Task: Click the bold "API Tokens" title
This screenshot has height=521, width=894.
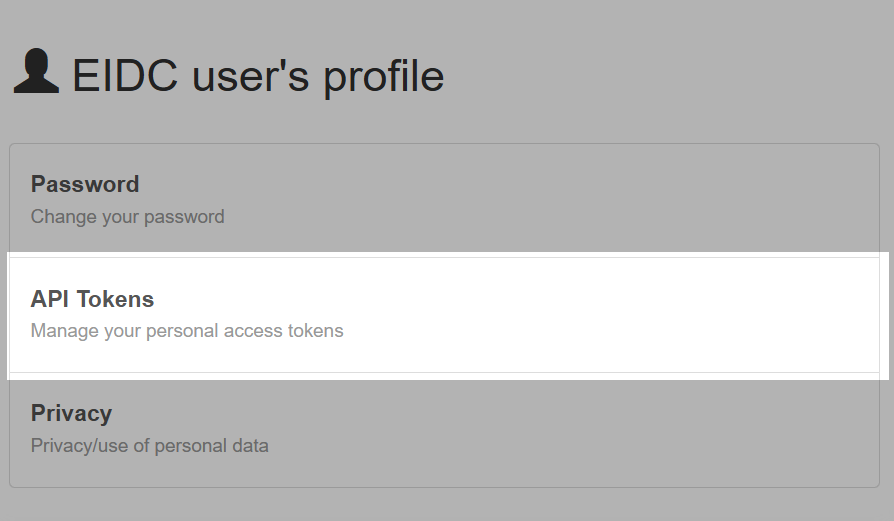Action: tap(92, 299)
